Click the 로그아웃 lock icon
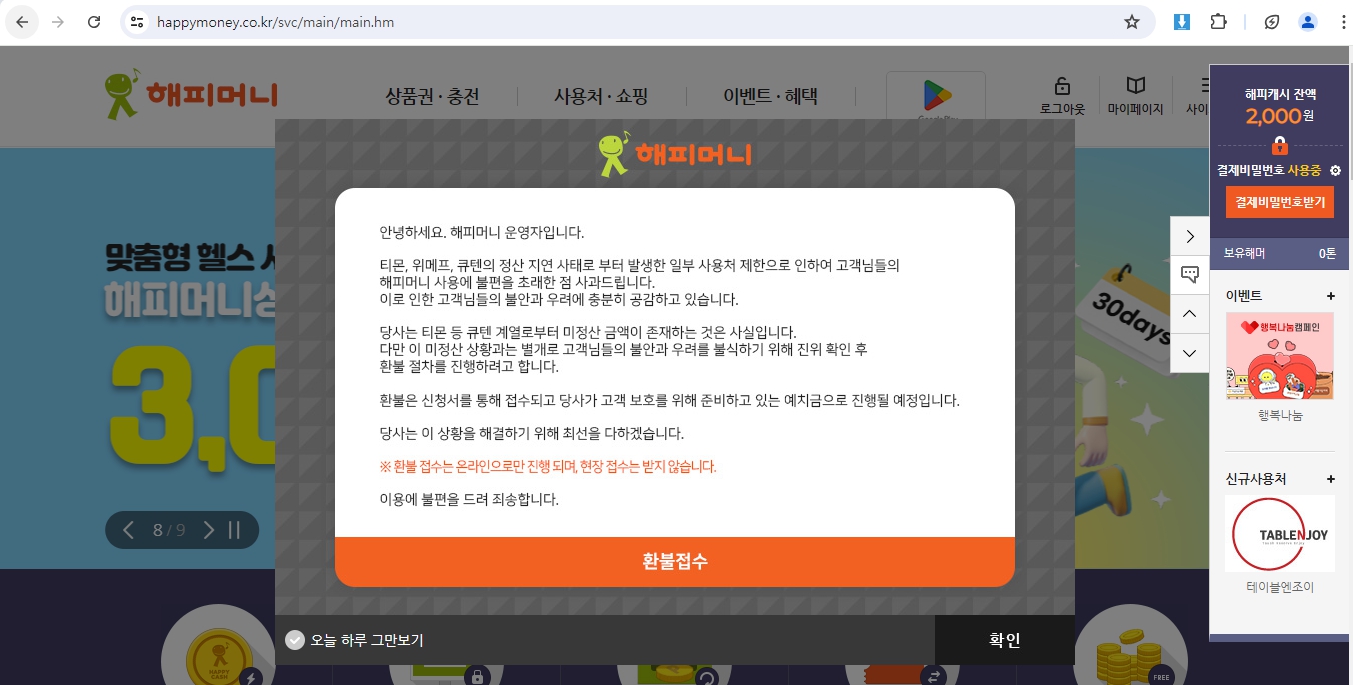 coord(1062,86)
